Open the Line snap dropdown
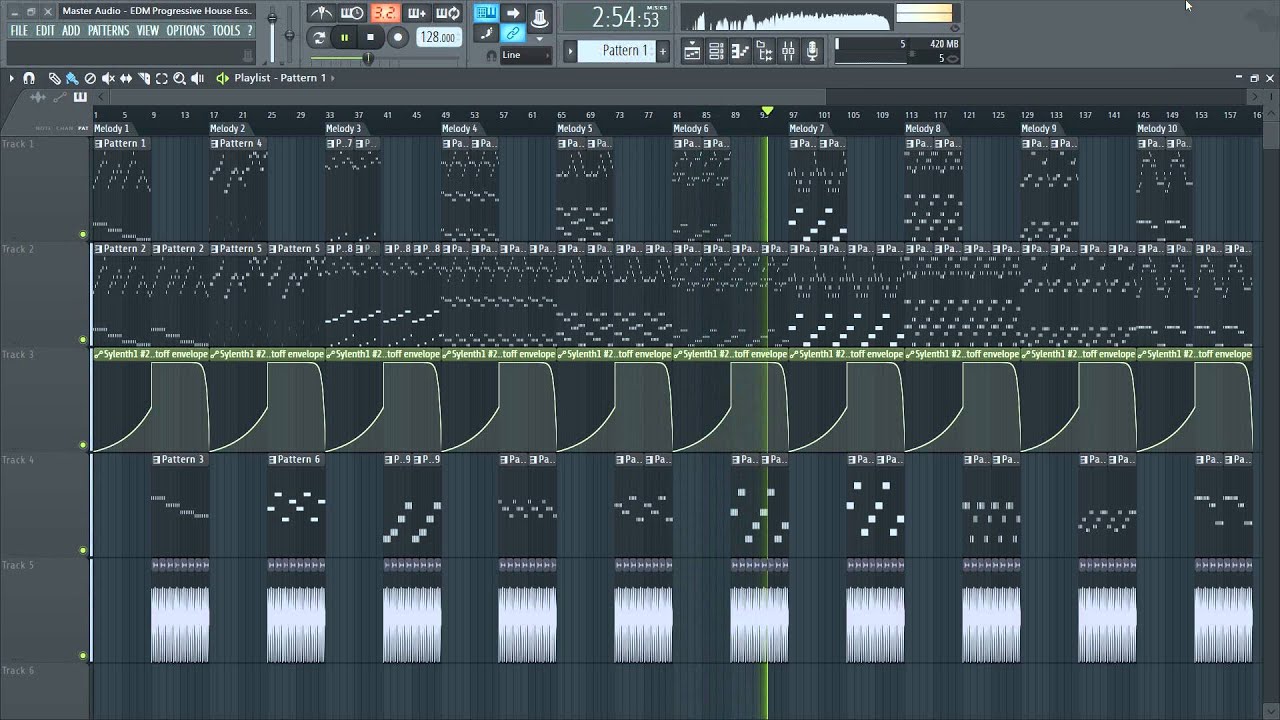The image size is (1280, 720). [x=525, y=55]
